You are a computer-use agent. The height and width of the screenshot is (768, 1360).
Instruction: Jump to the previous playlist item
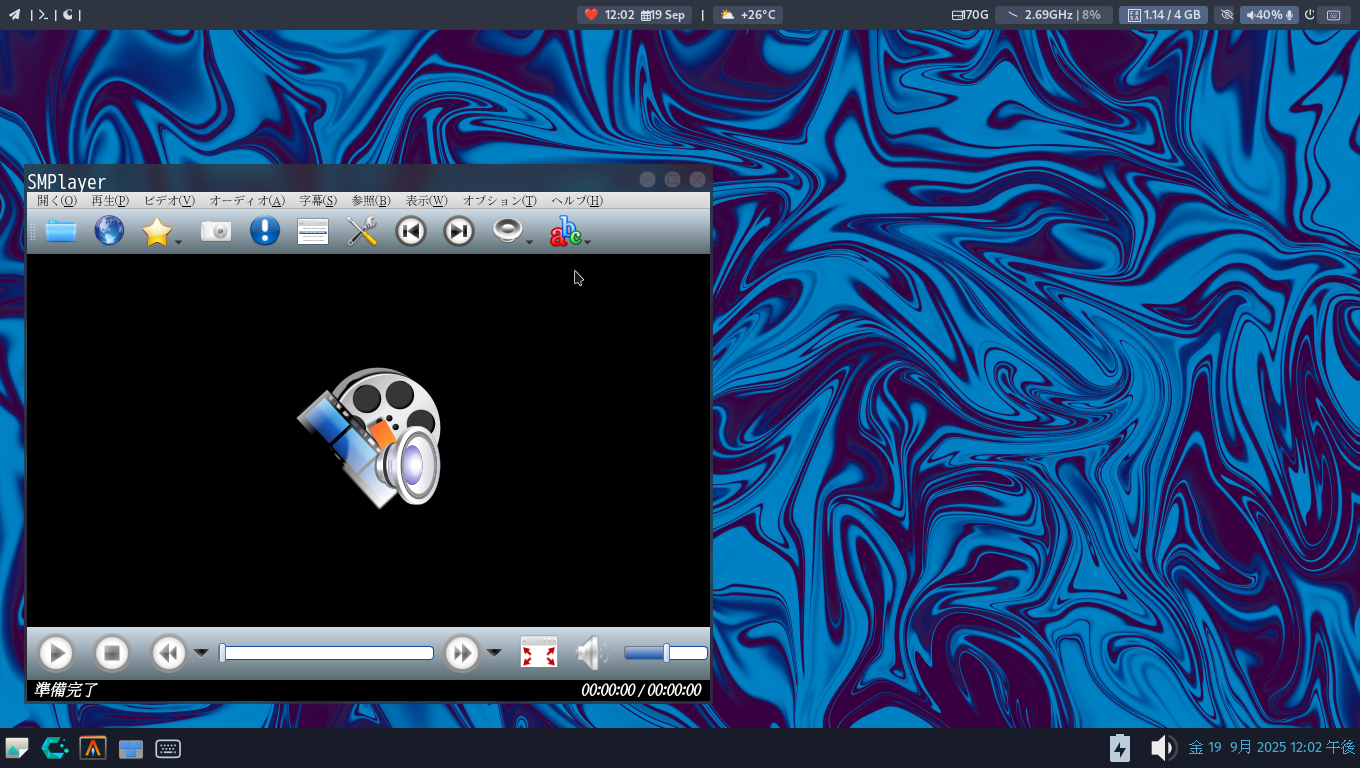(410, 231)
